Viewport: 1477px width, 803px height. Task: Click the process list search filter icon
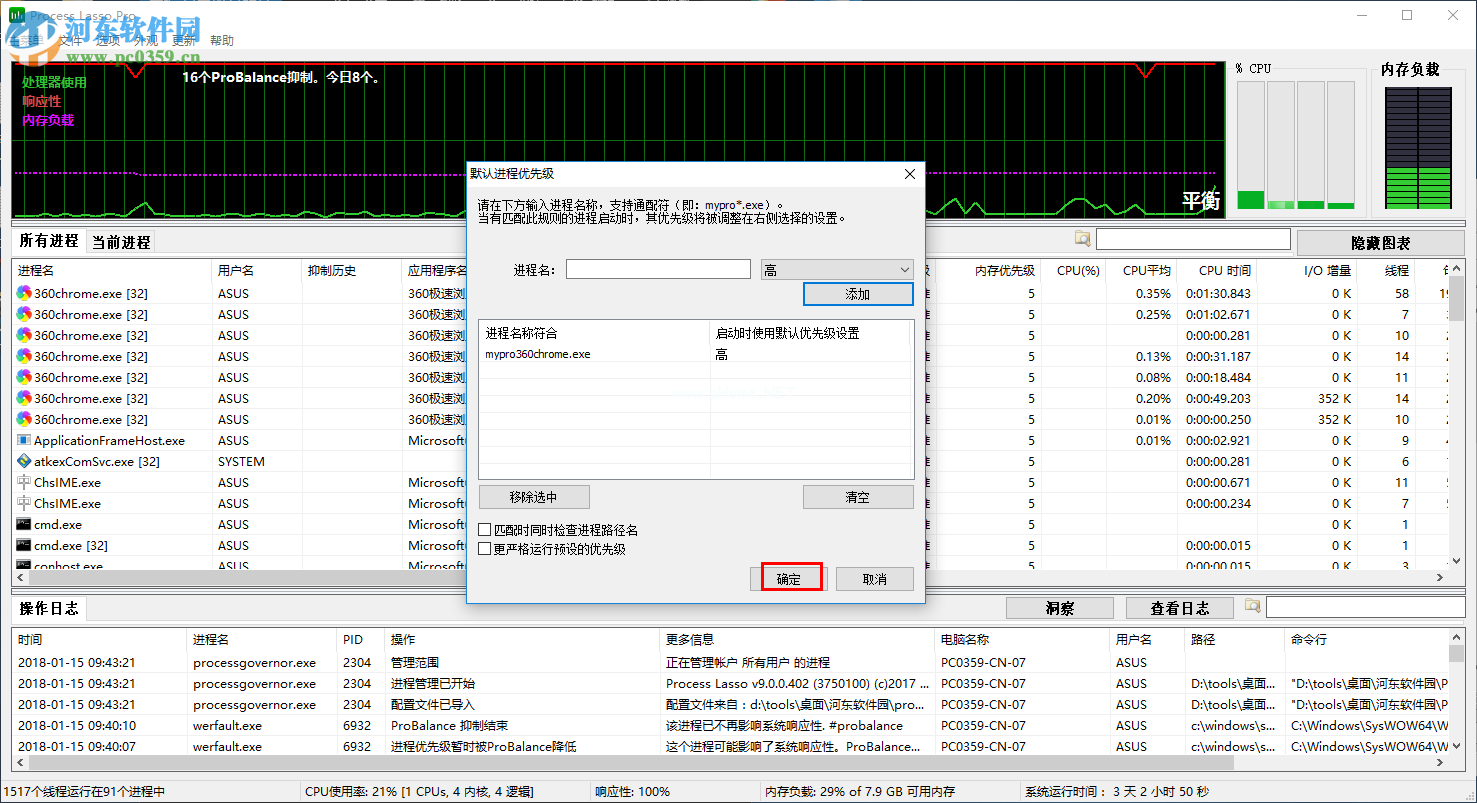coord(1082,239)
